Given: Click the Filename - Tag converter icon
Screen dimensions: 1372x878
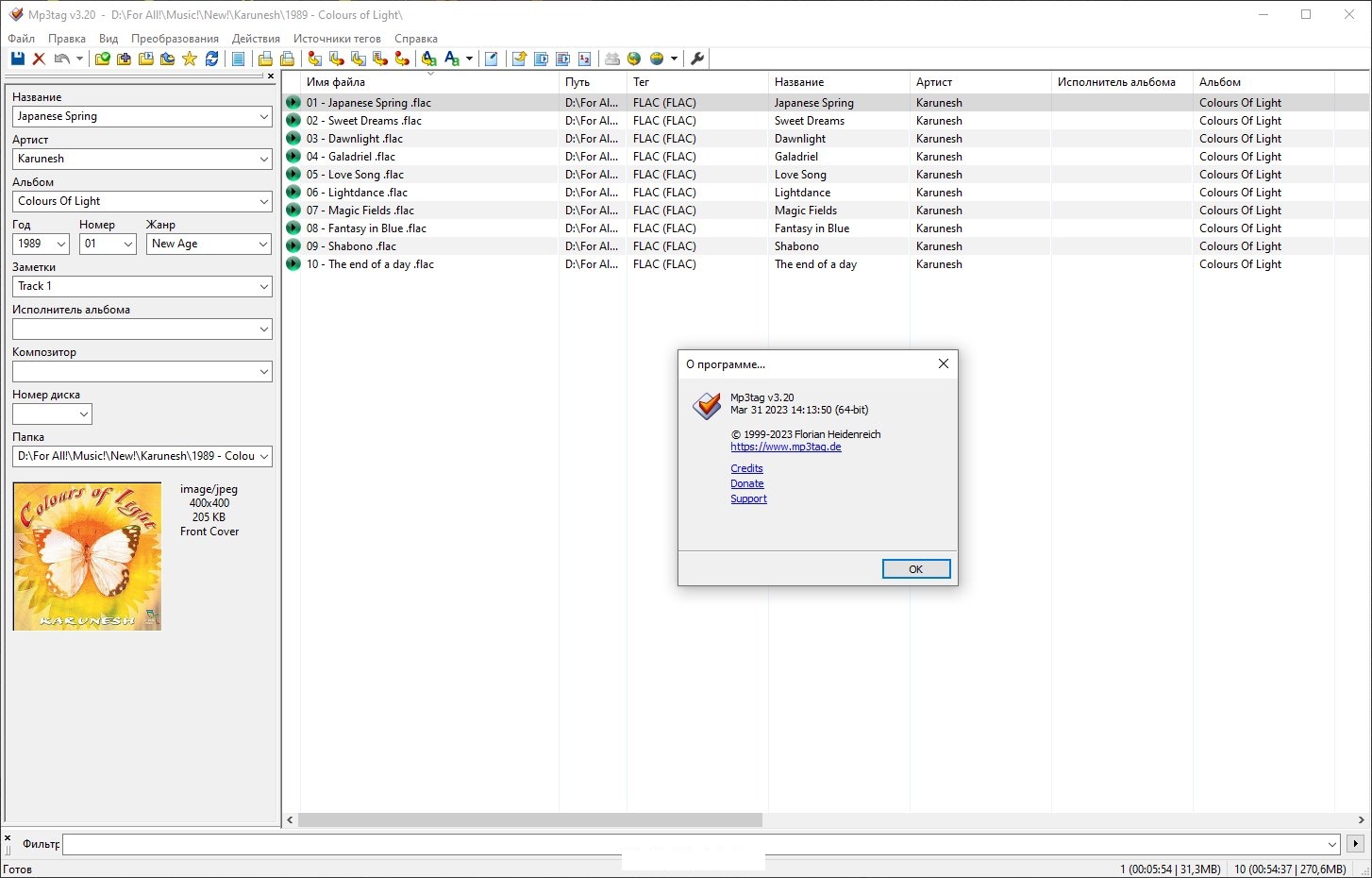Looking at the screenshot, I should click(337, 59).
